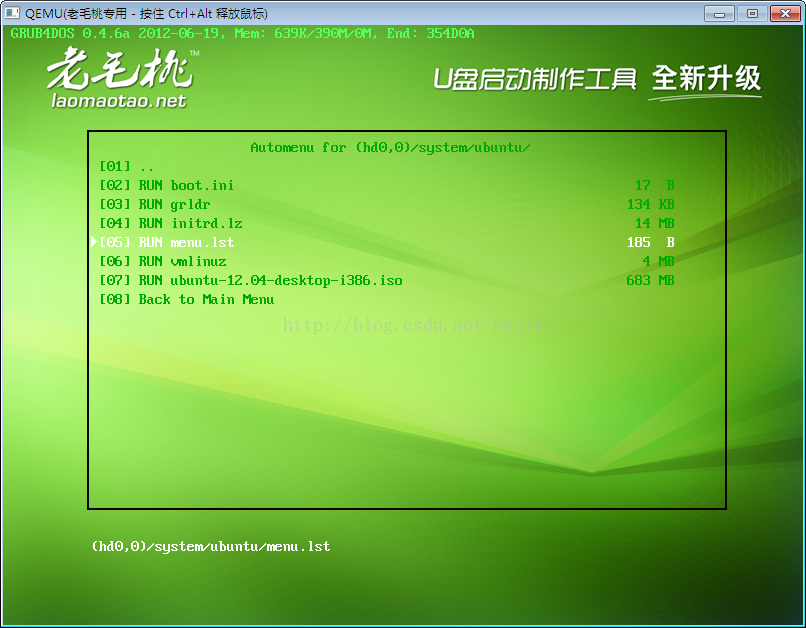
Task: Minimize the QEMU window
Action: [x=719, y=13]
